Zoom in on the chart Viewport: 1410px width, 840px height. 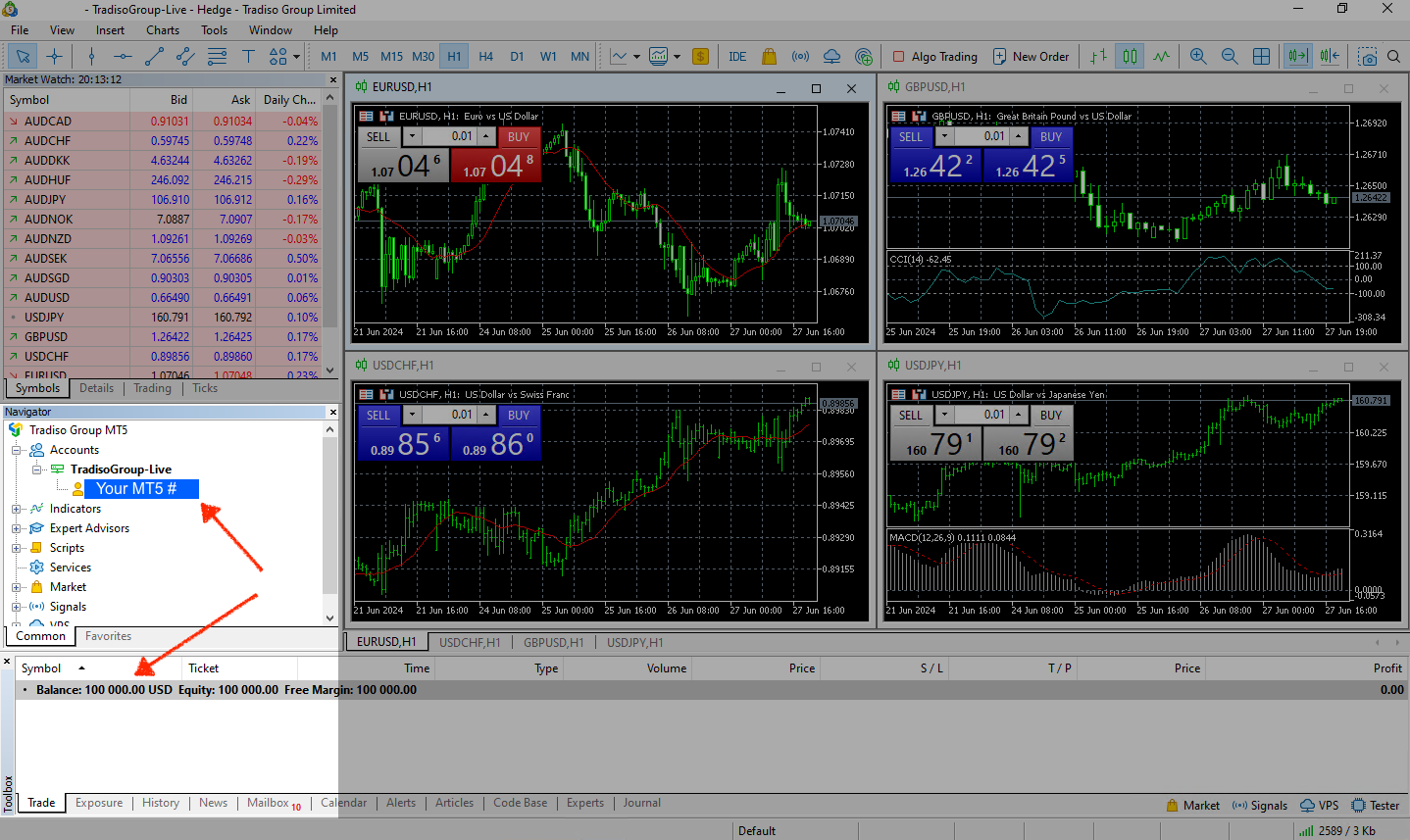(1198, 56)
